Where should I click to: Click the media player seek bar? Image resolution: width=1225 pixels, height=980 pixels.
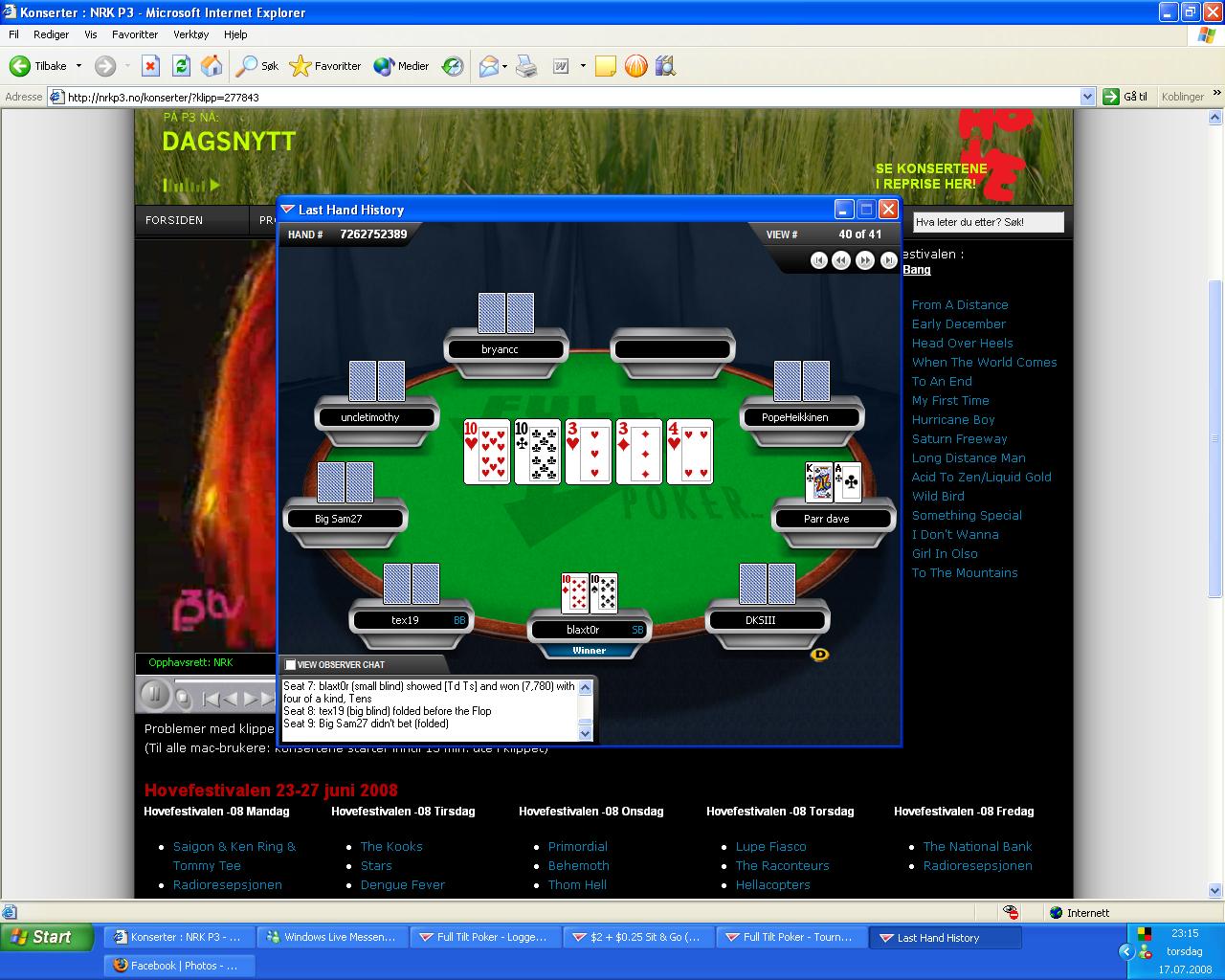tap(226, 681)
